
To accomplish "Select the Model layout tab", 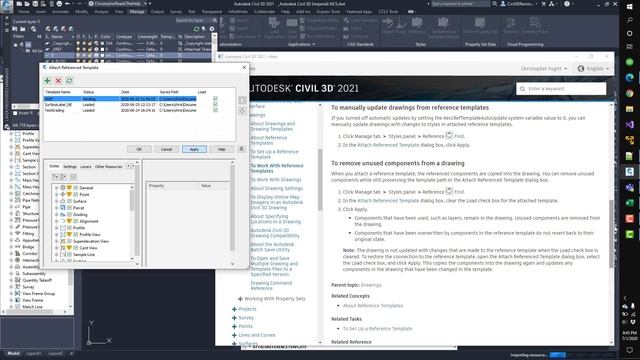I will 13,353.
